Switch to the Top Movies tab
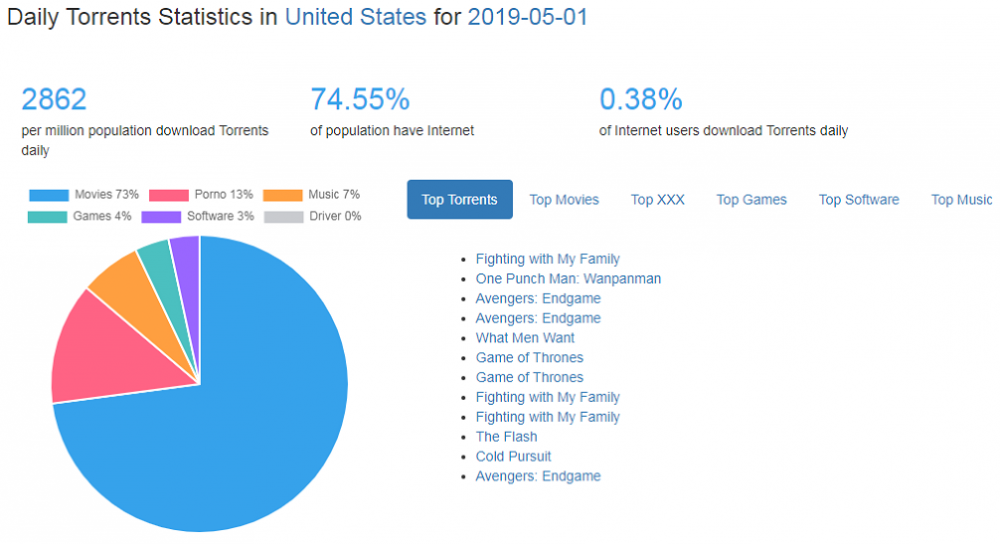Viewport: 1000px width, 544px height. point(564,200)
